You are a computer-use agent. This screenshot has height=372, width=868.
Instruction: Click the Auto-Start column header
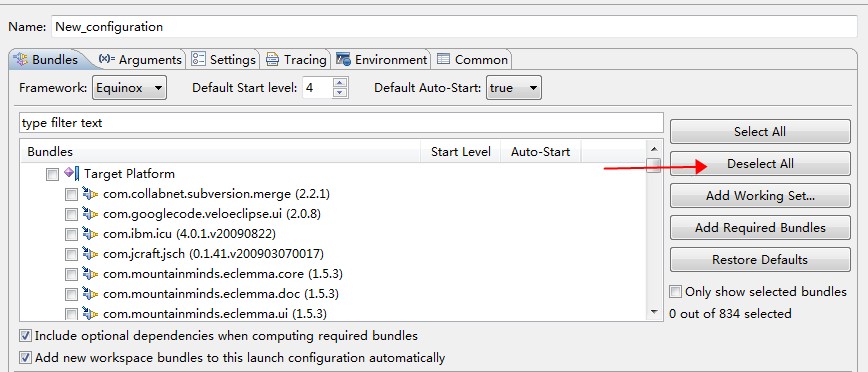tap(540, 152)
